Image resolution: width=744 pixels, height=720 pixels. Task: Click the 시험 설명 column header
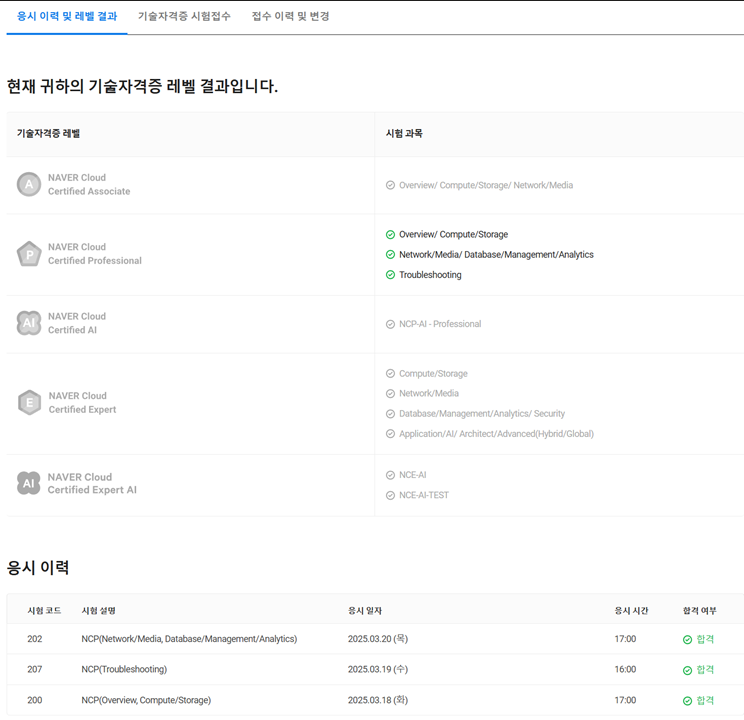coord(98,611)
